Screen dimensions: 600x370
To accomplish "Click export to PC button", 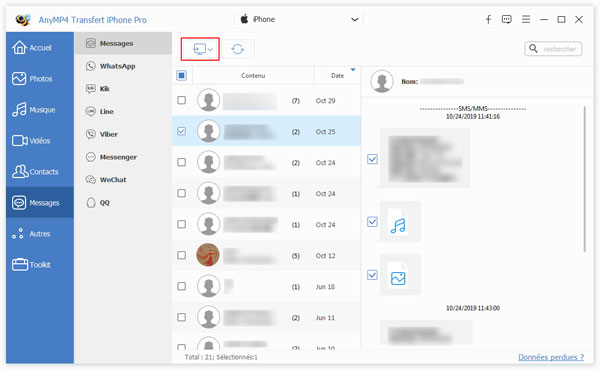I will (200, 49).
